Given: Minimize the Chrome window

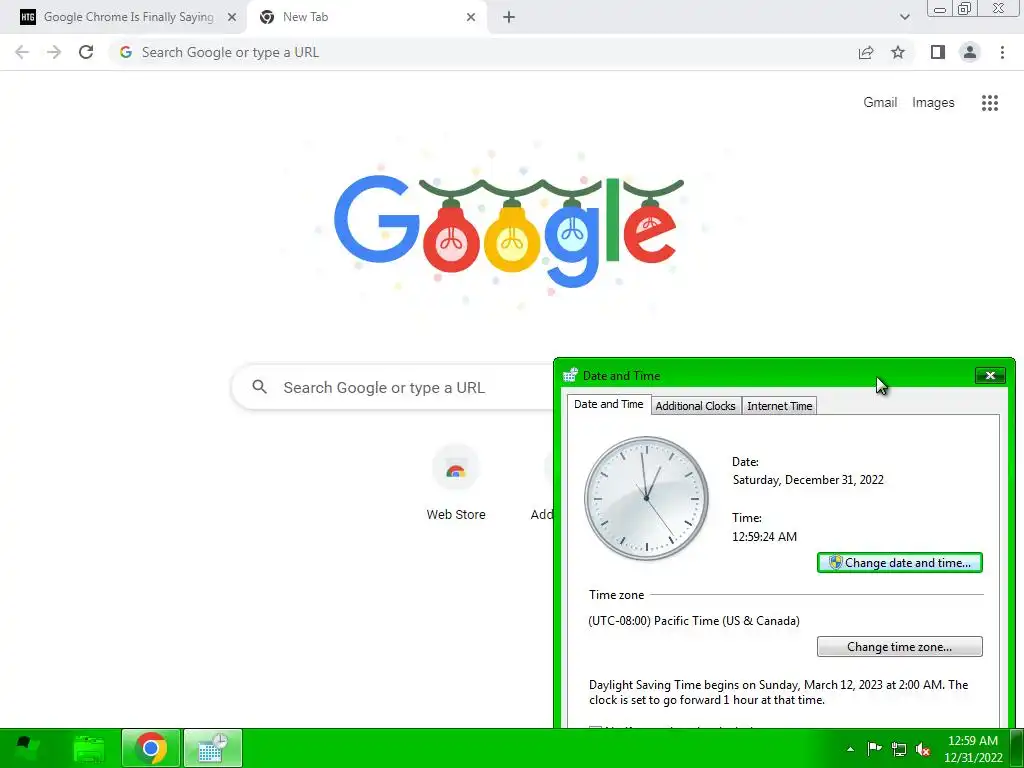Looking at the screenshot, I should pyautogui.click(x=940, y=9).
